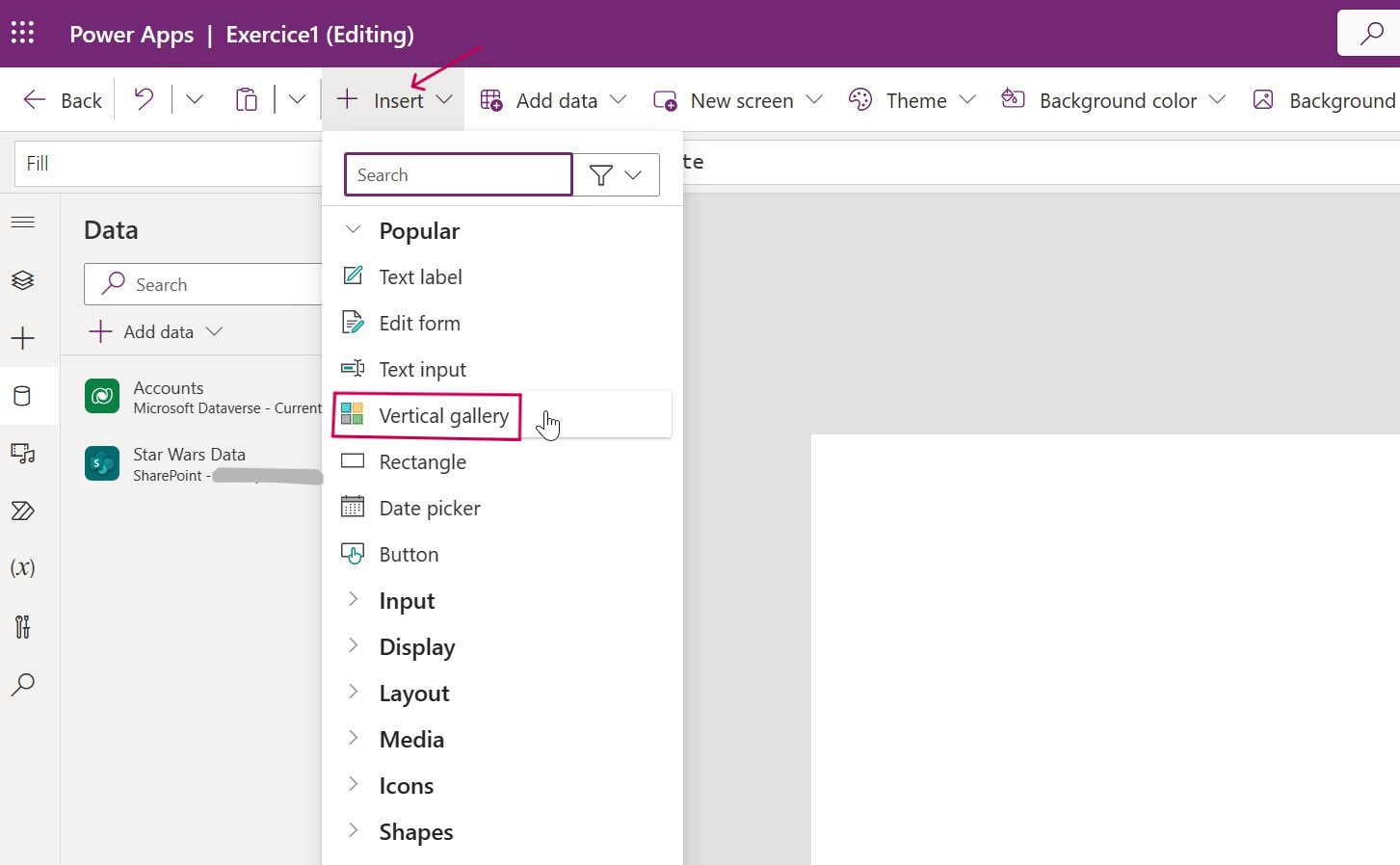Open the New screen dropdown chevron

pyautogui.click(x=814, y=100)
